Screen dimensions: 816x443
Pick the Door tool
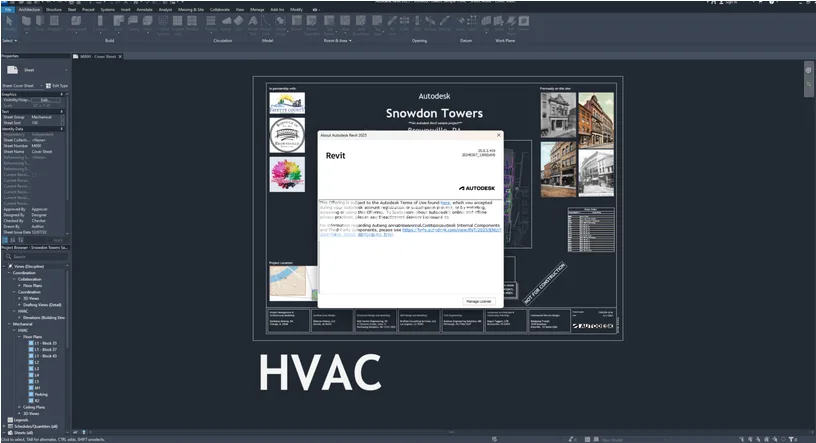(x=40, y=22)
